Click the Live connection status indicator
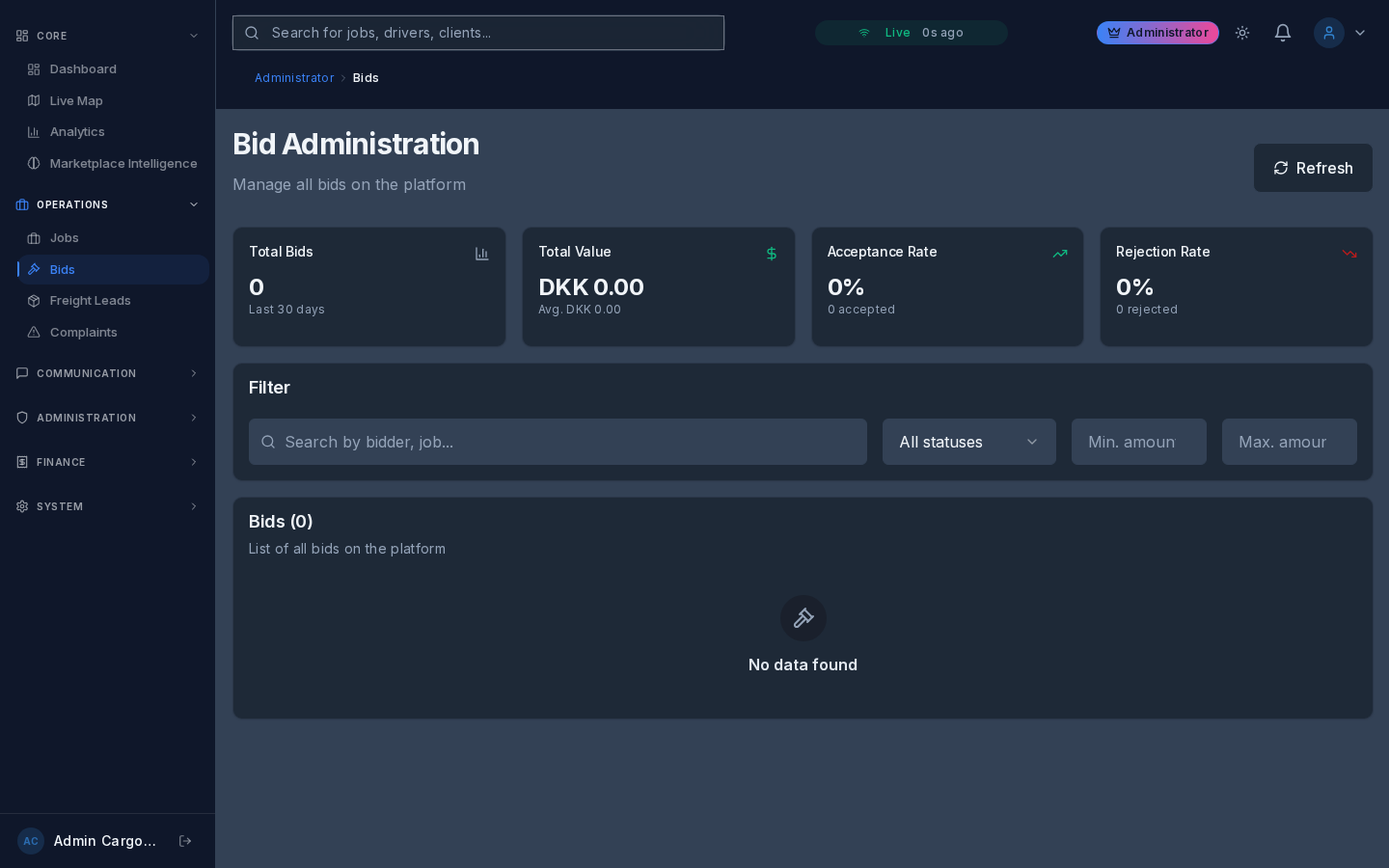The image size is (1389, 868). click(911, 33)
